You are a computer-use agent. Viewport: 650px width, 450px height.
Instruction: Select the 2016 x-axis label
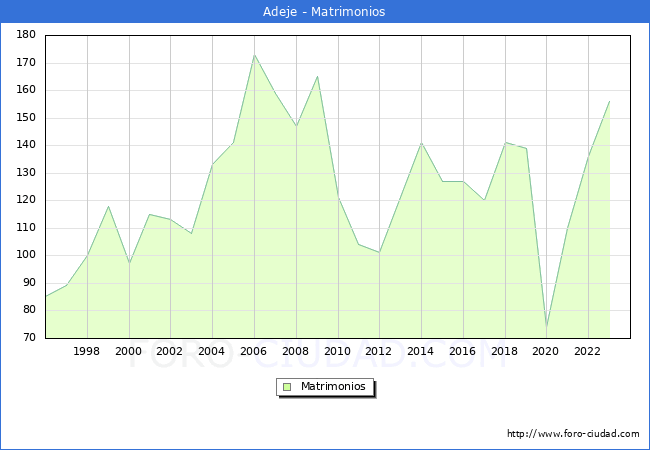point(462,351)
